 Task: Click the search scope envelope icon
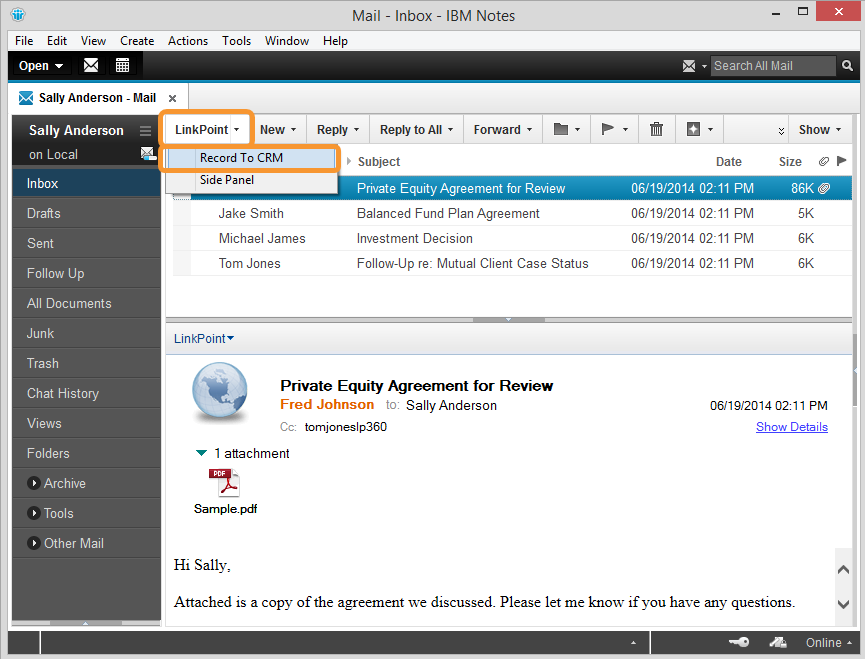[689, 66]
